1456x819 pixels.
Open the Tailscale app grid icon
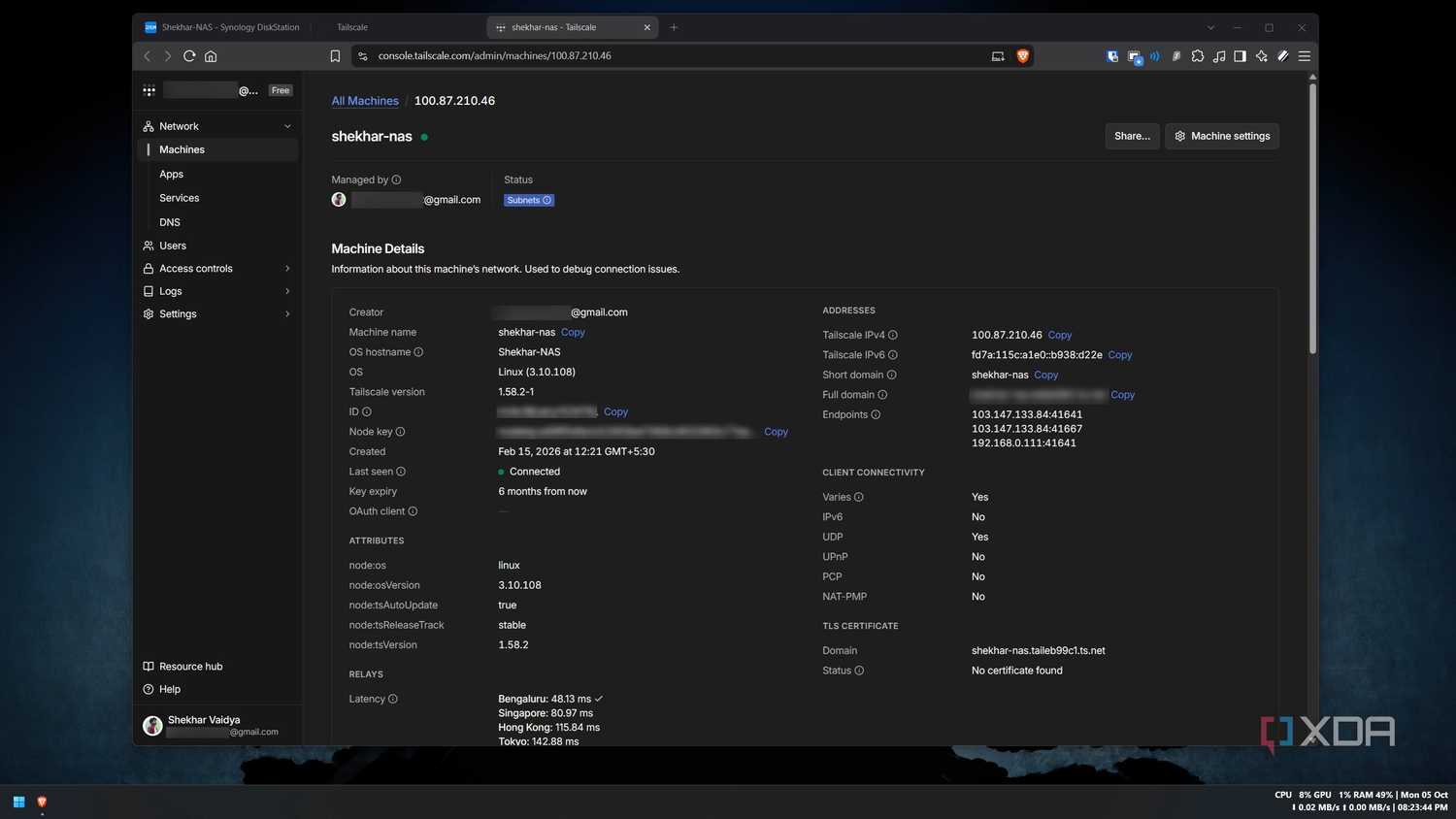pos(149,90)
